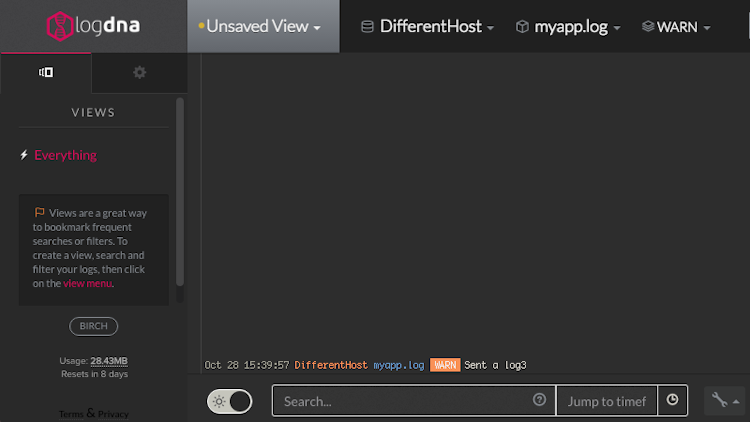
Task: Click the view menu link
Action: tap(87, 283)
